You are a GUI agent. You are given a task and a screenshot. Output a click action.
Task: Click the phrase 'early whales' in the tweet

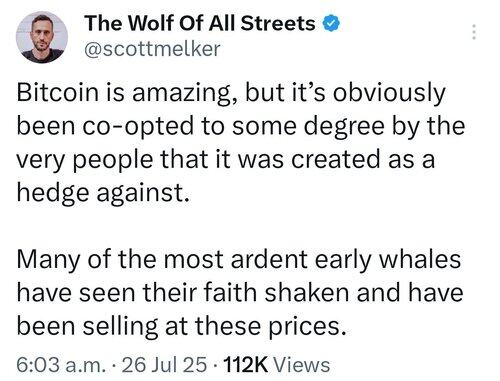coord(388,260)
